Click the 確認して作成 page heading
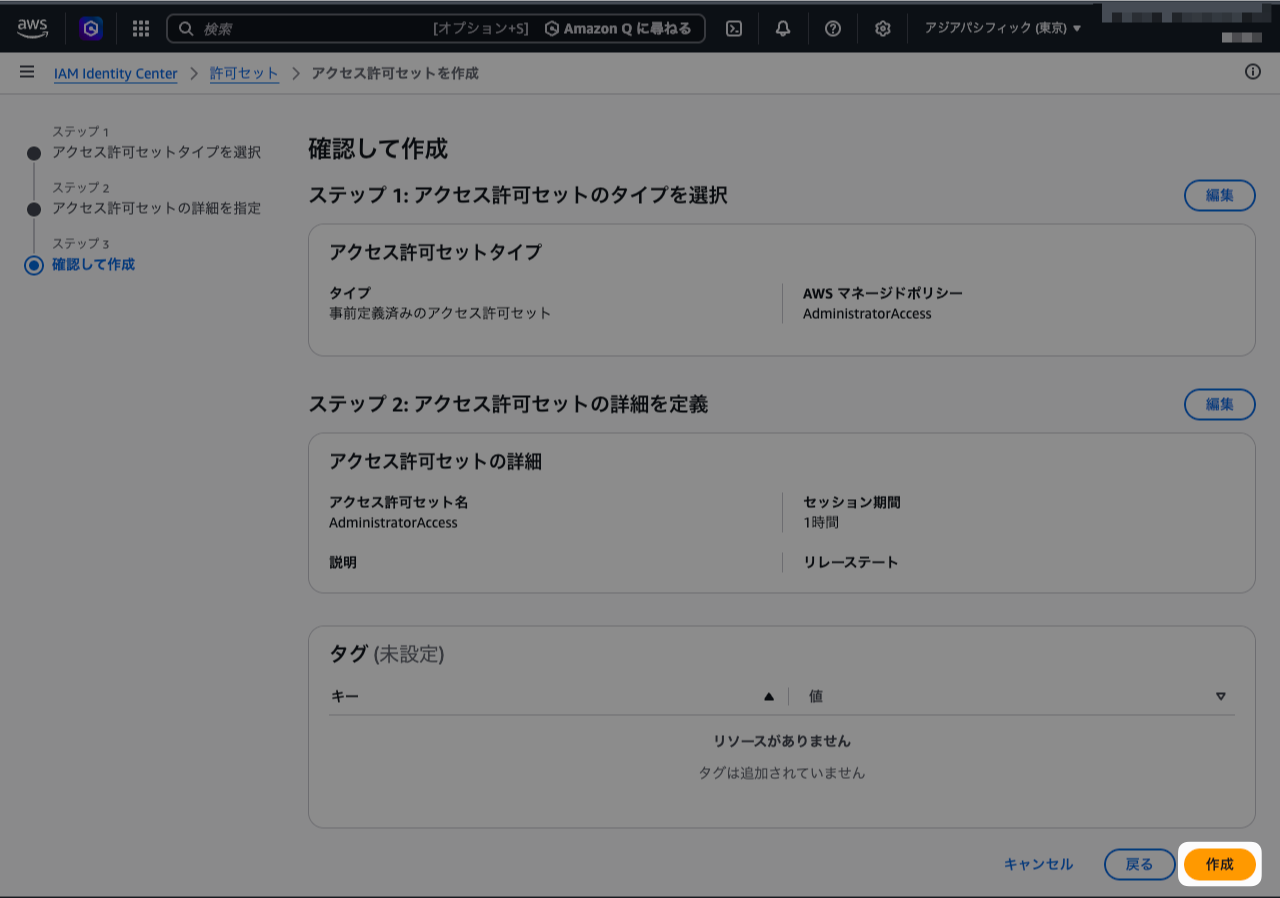Viewport: 1280px width, 898px height. click(x=378, y=149)
